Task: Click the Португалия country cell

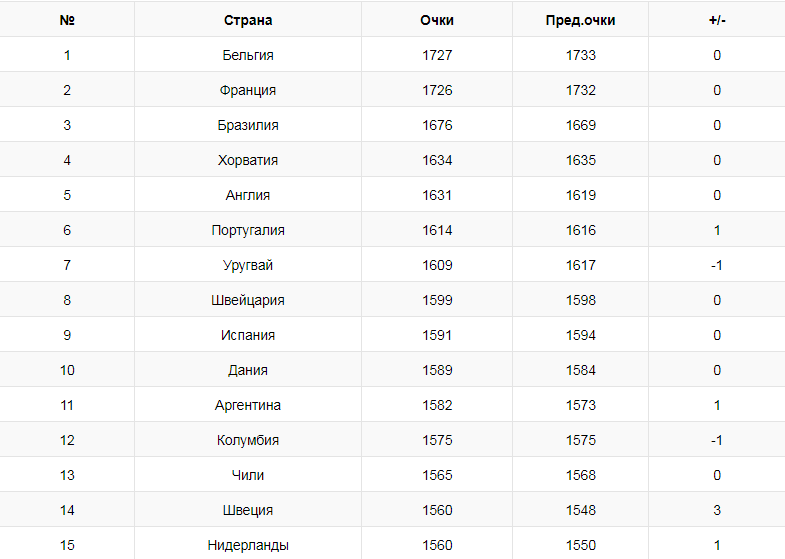Action: [x=248, y=230]
